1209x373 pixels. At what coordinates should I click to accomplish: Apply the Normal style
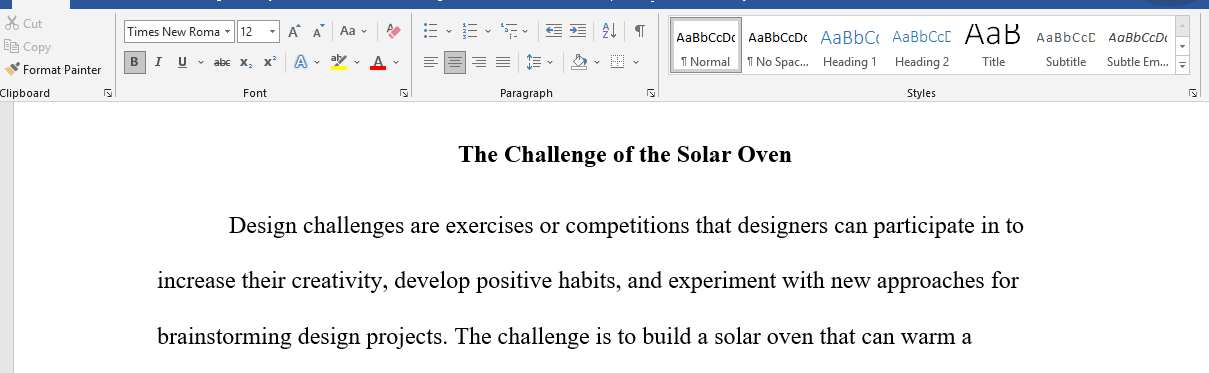click(706, 46)
